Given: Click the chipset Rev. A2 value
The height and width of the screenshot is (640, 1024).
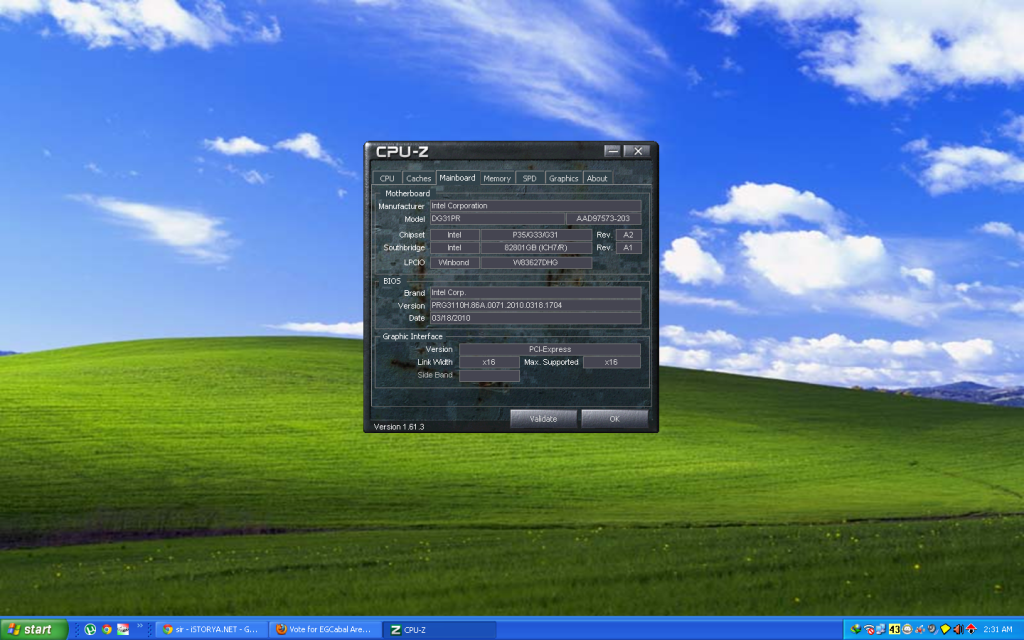Looking at the screenshot, I should (628, 234).
